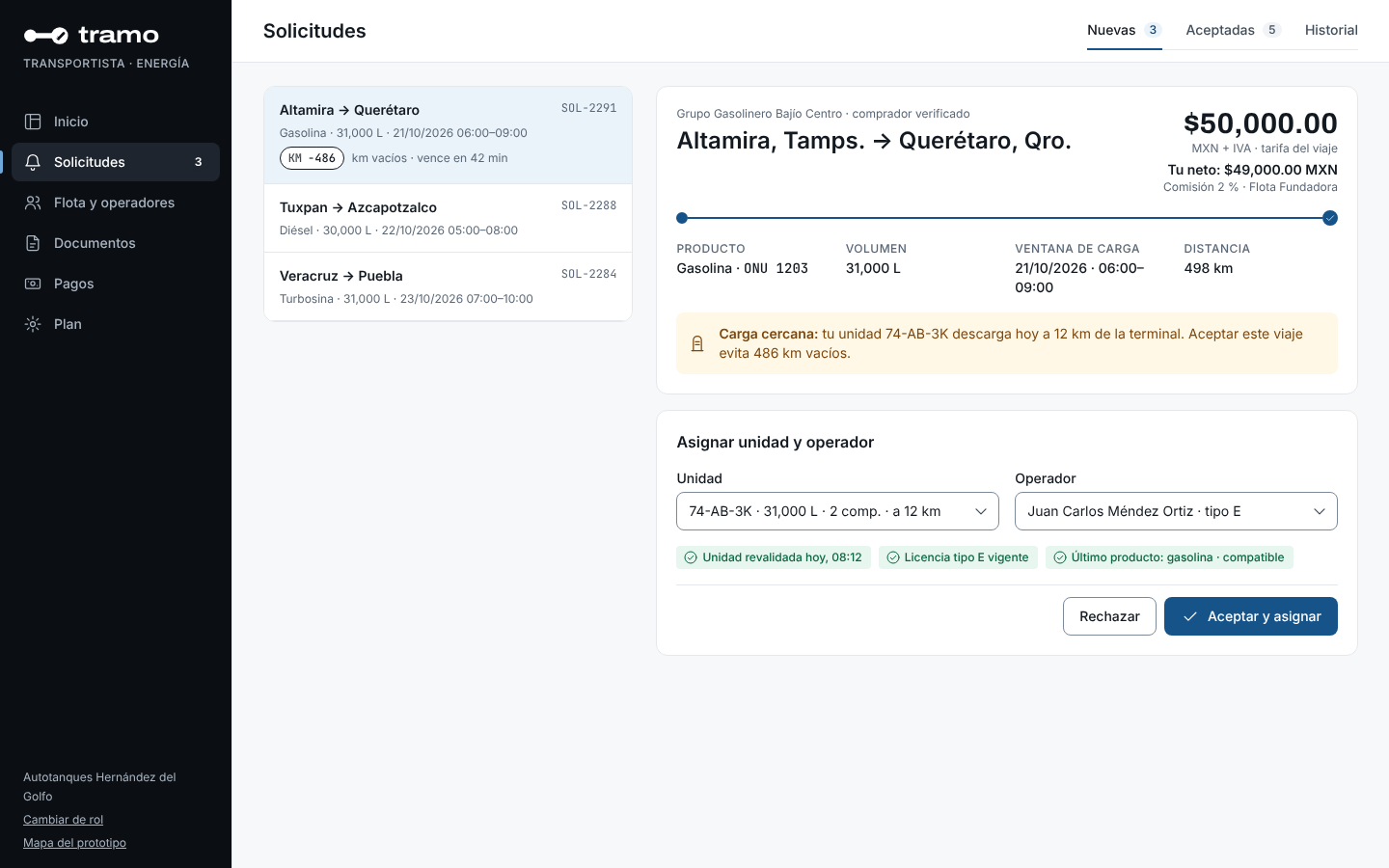Click the SOL-2284 request code
Viewport: 1389px width, 868px height.
tap(588, 274)
